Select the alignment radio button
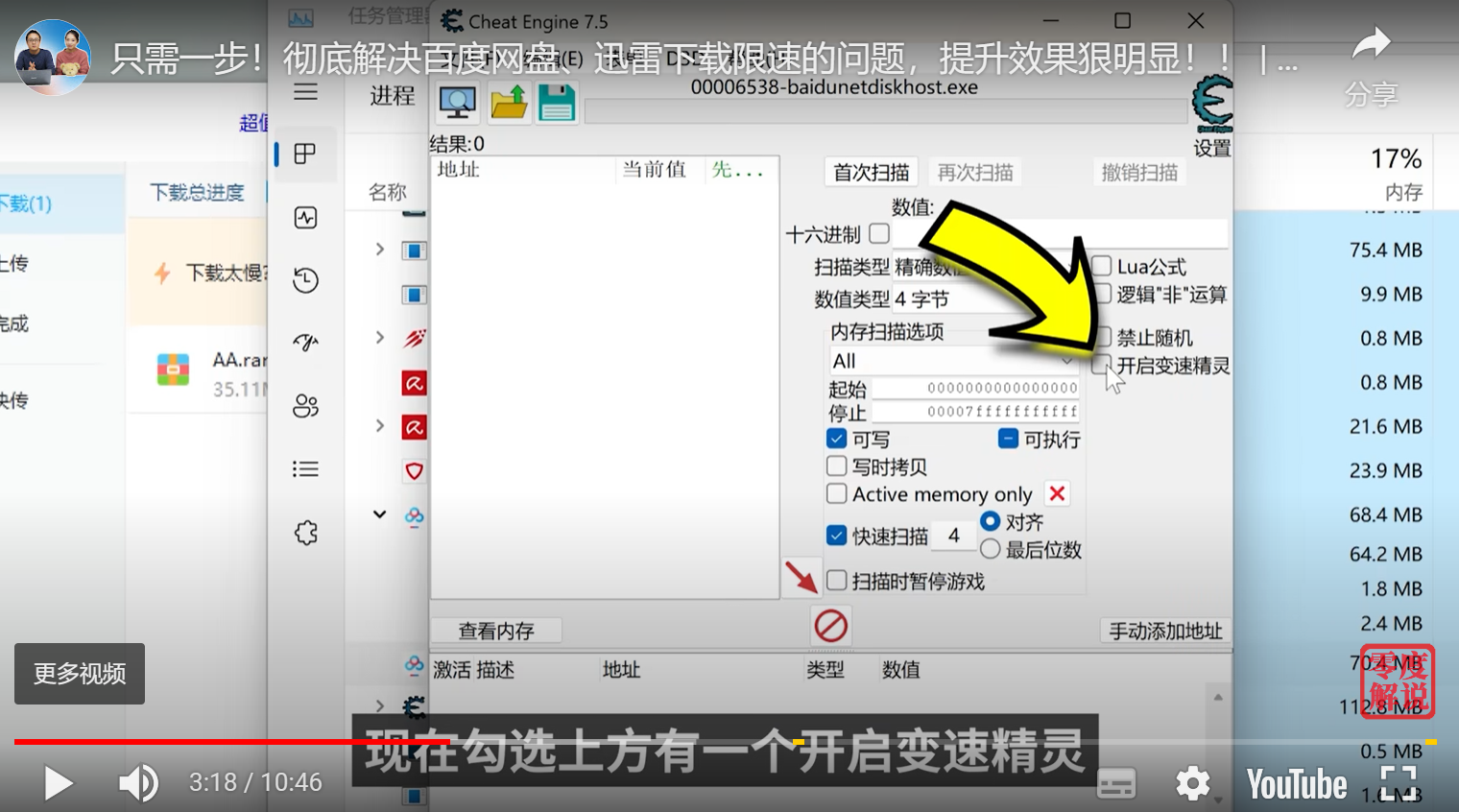Viewport: 1459px width, 812px height. tap(991, 521)
